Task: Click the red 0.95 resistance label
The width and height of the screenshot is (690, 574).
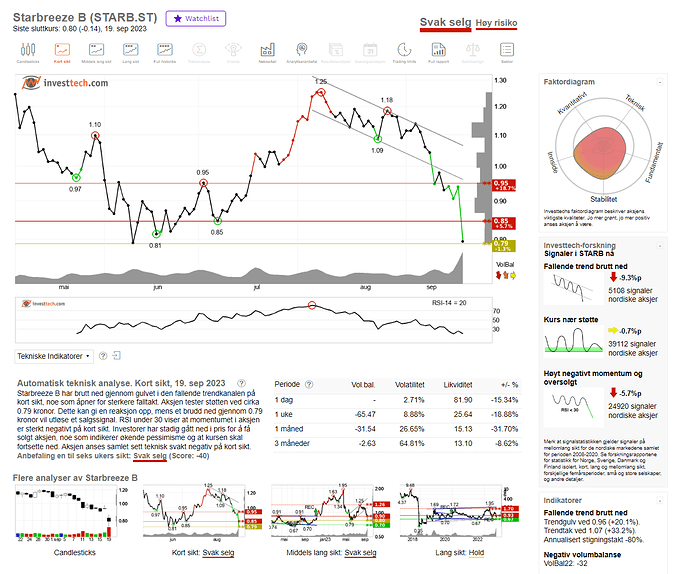Action: [504, 185]
